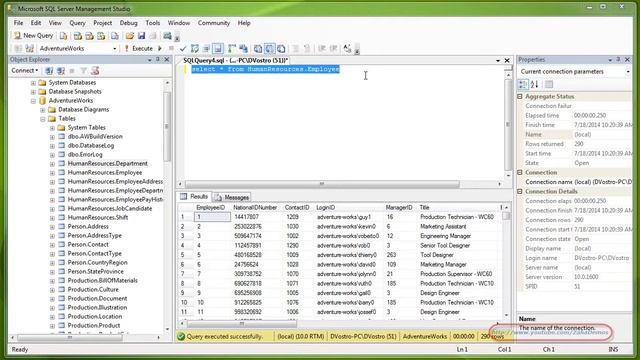Click the New Query toolbar button
The width and height of the screenshot is (640, 360).
[33, 36]
